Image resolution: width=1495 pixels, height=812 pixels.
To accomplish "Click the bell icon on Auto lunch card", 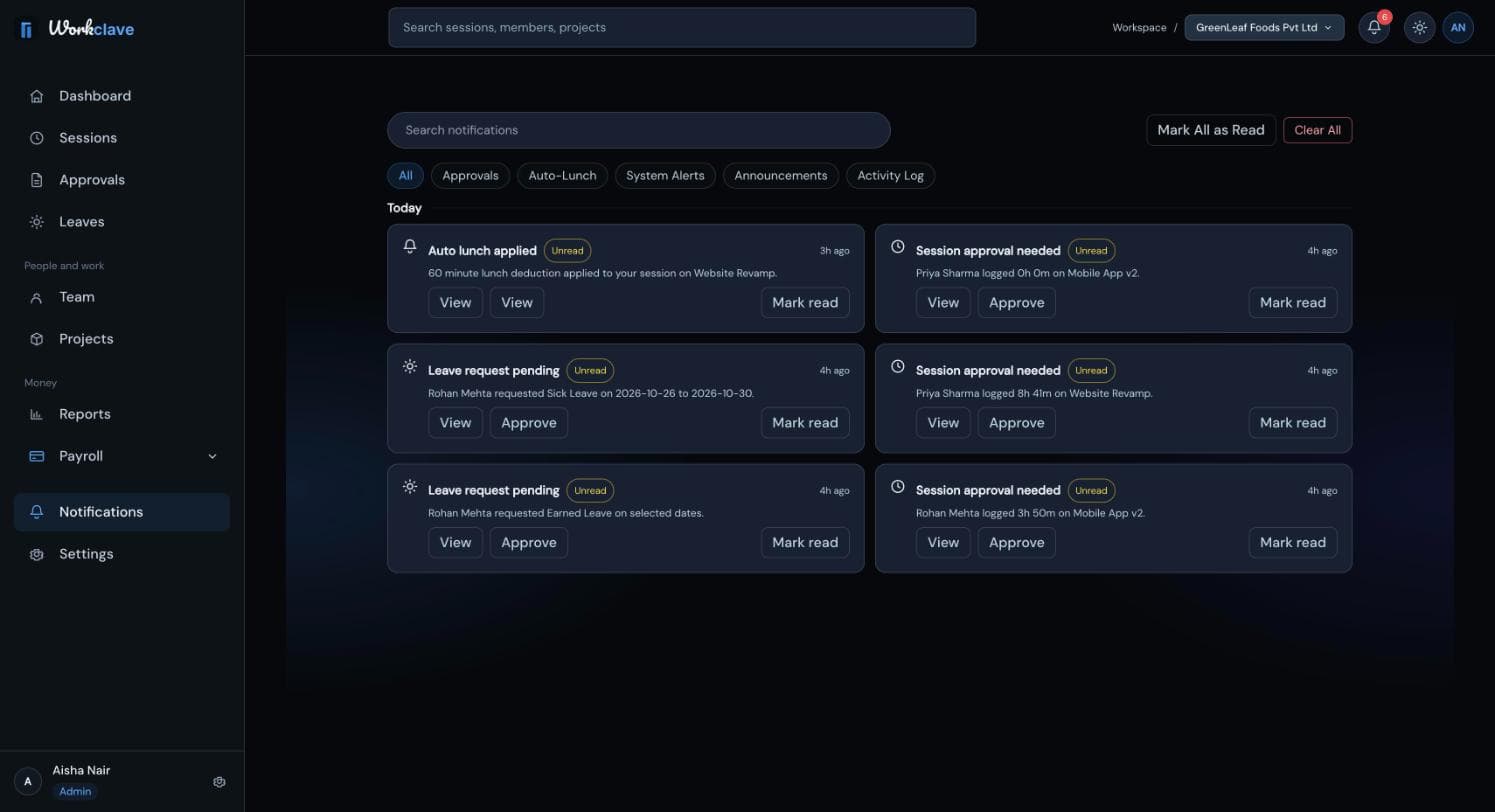I will tap(410, 246).
